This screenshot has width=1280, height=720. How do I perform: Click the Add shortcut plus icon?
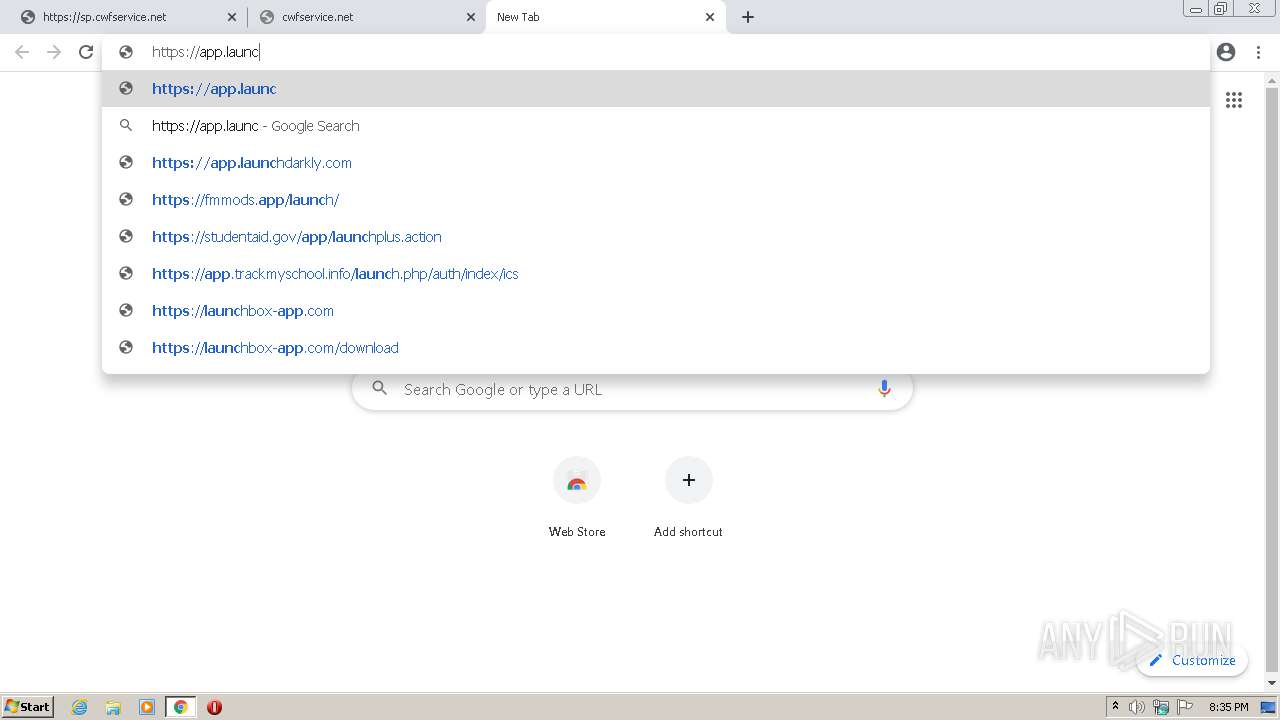point(688,480)
